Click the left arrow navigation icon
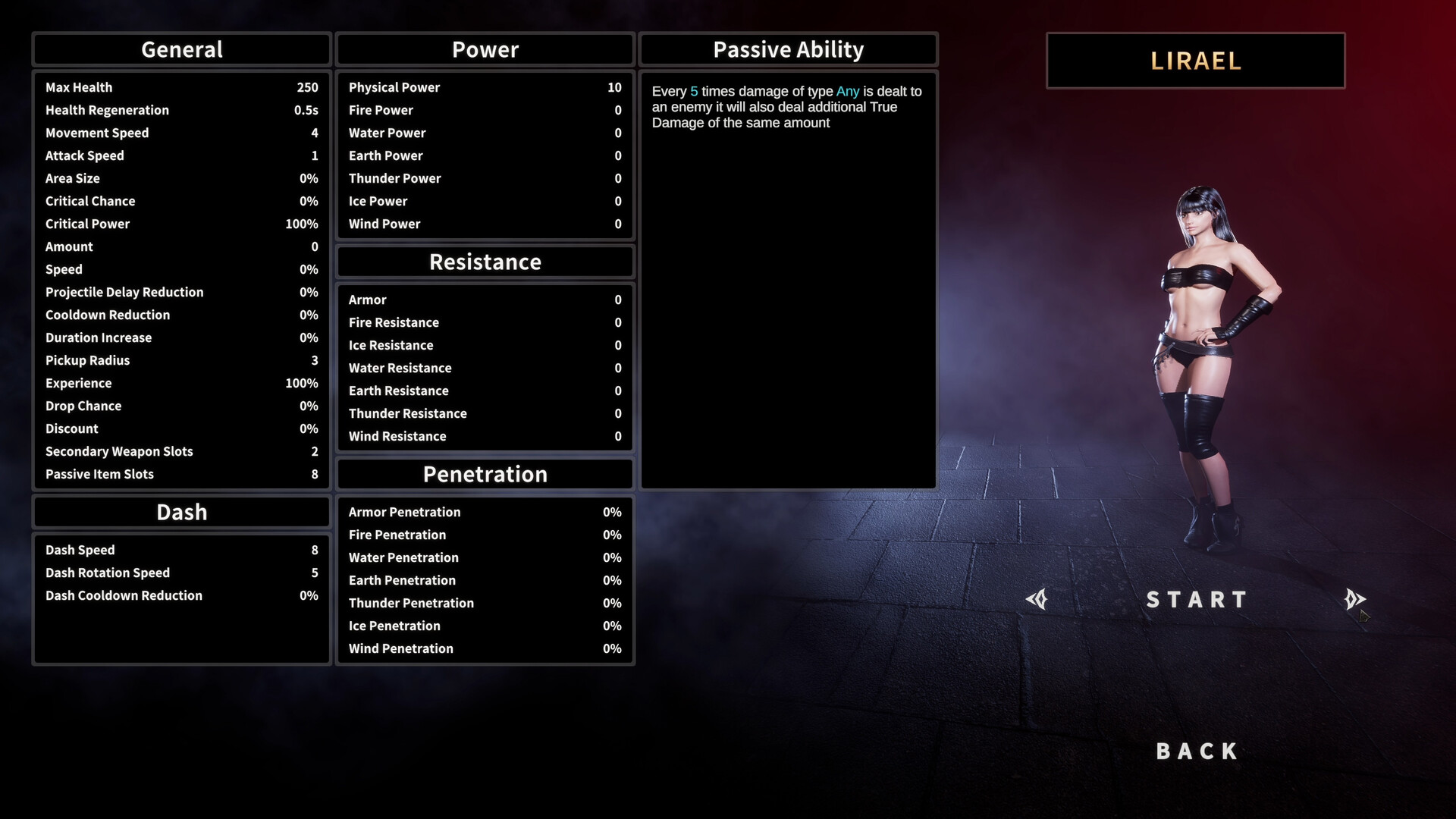The height and width of the screenshot is (819, 1456). click(x=1037, y=598)
